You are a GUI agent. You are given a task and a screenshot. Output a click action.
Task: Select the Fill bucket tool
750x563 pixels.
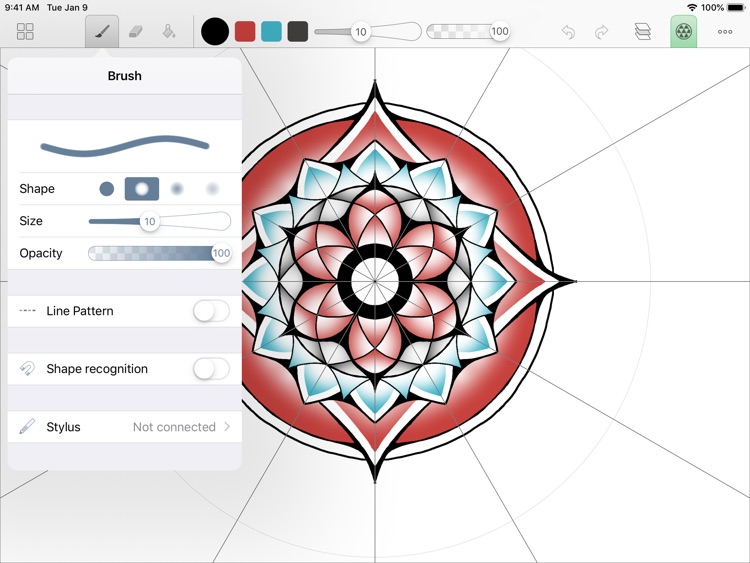pyautogui.click(x=169, y=32)
